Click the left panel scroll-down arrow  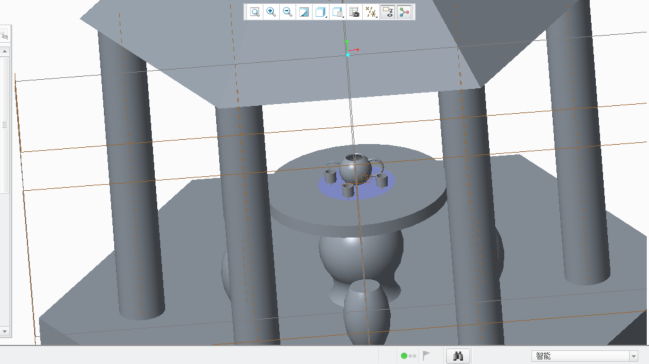pos(5,331)
